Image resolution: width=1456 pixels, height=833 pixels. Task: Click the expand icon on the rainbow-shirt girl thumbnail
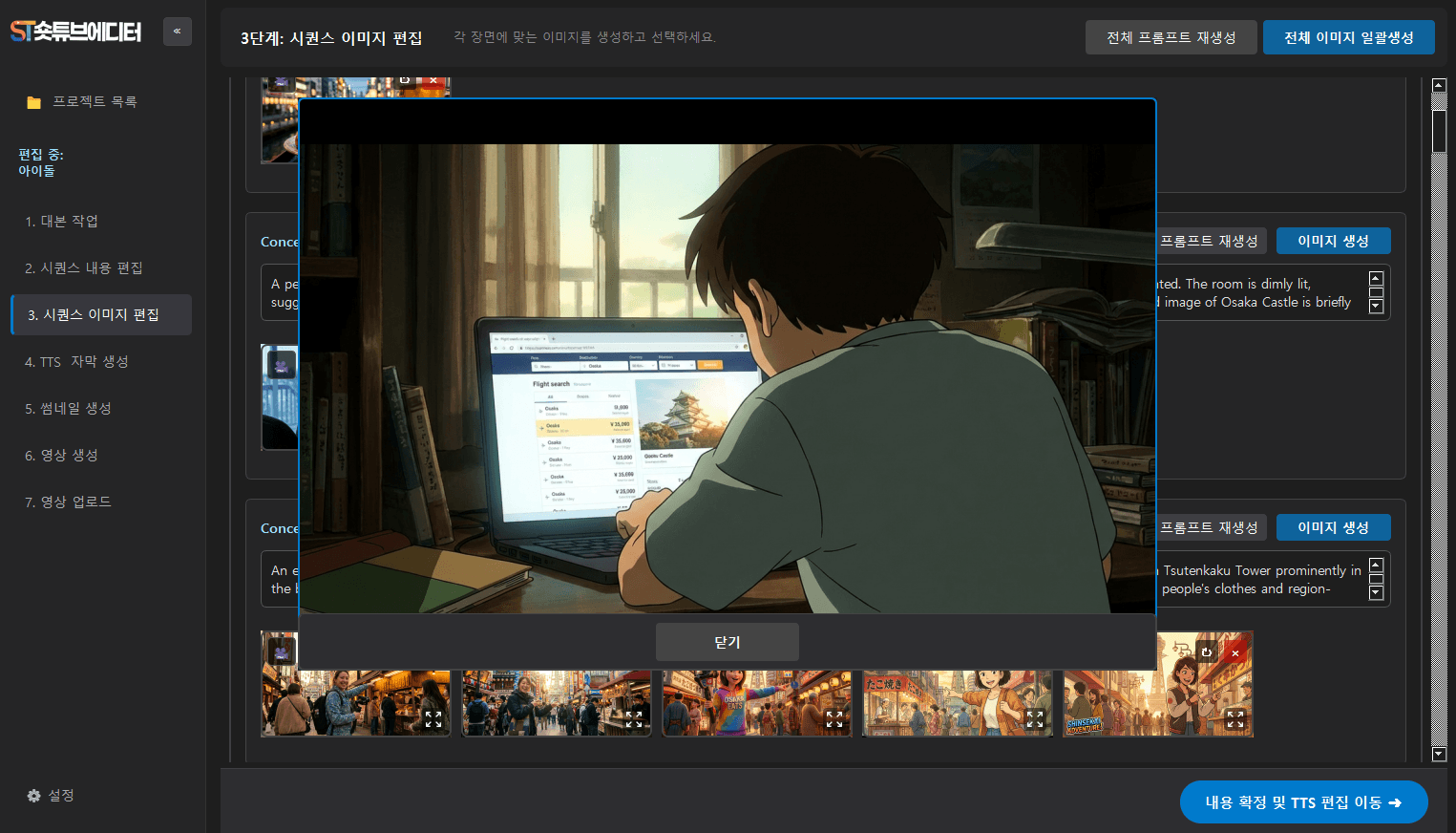834,719
